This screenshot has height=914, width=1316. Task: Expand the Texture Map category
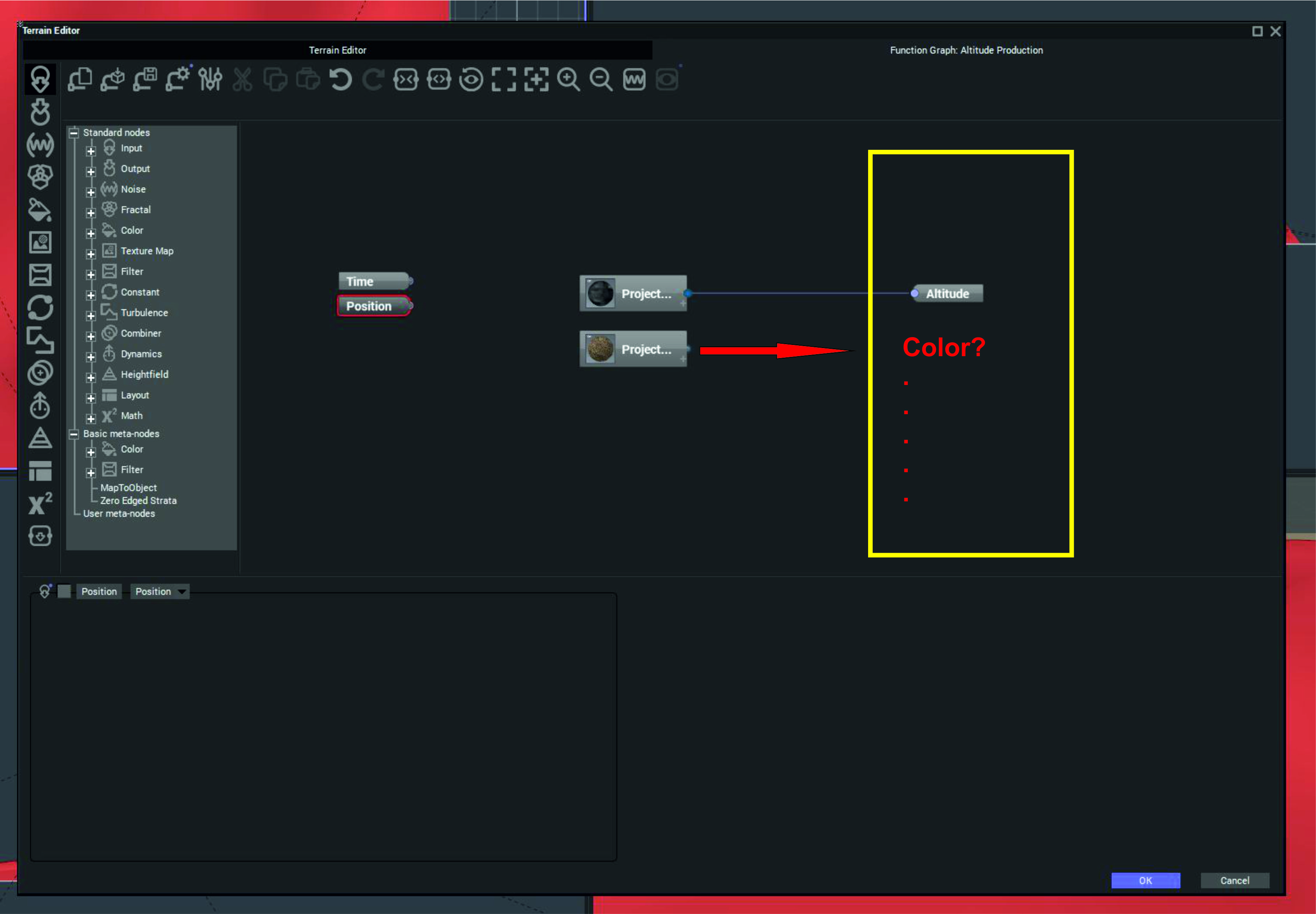90,254
